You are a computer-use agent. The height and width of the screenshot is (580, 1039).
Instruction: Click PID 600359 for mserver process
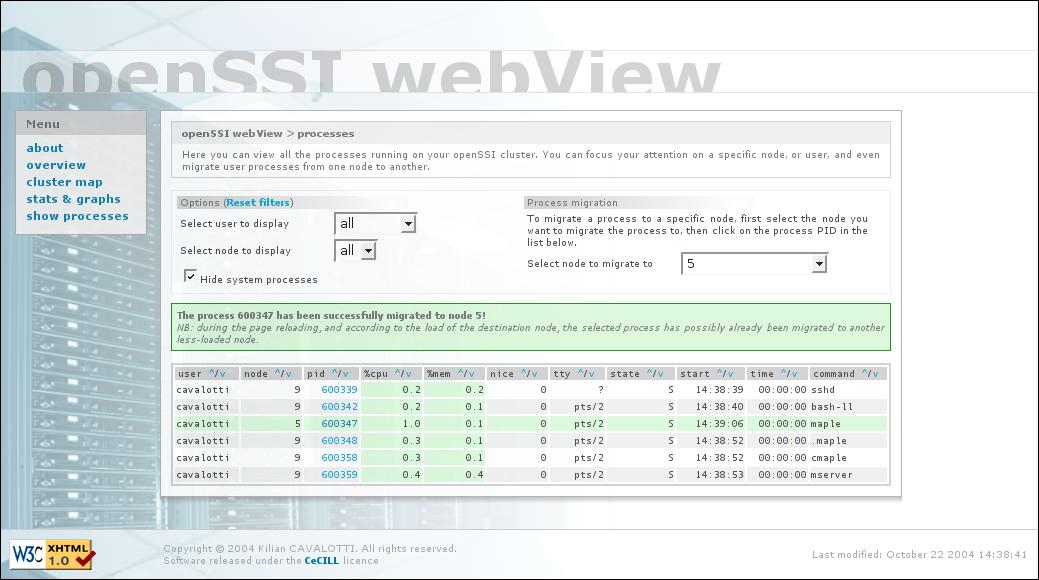[339, 475]
